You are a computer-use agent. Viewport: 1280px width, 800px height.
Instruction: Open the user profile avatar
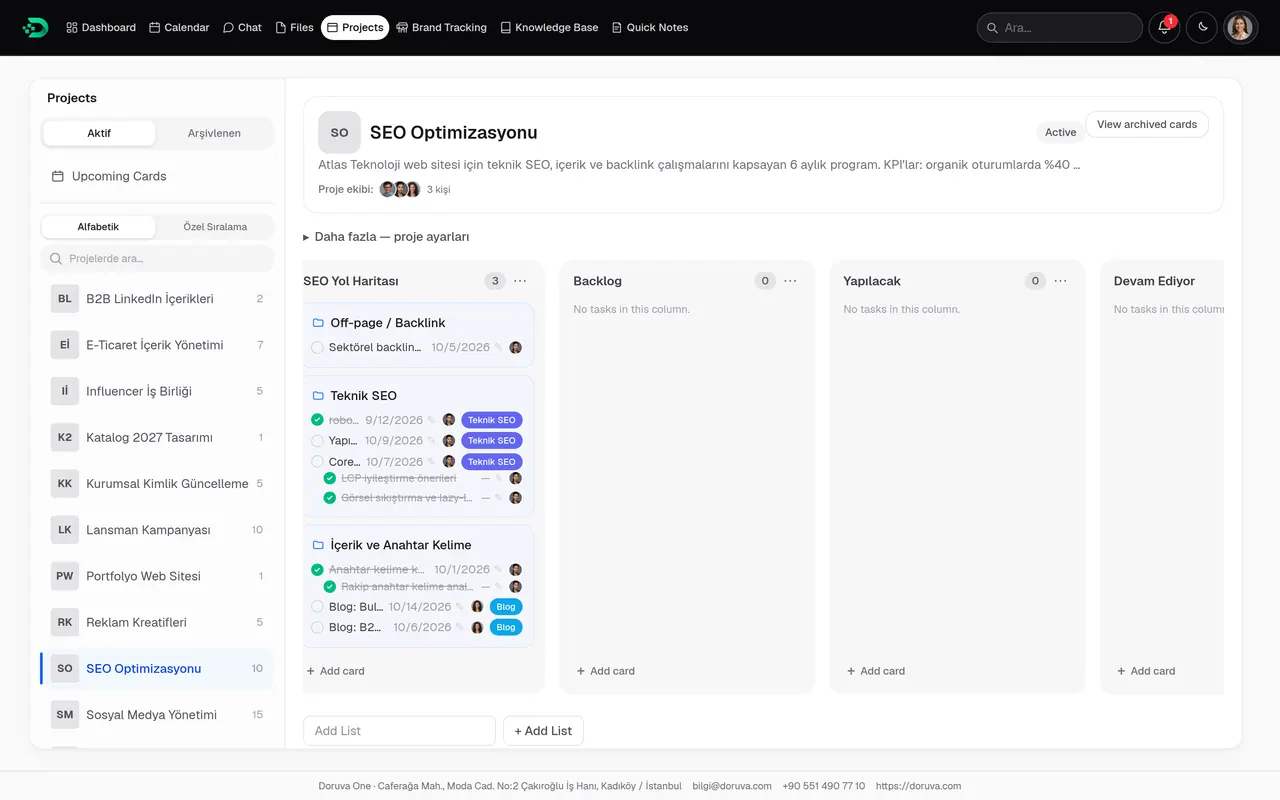tap(1240, 27)
